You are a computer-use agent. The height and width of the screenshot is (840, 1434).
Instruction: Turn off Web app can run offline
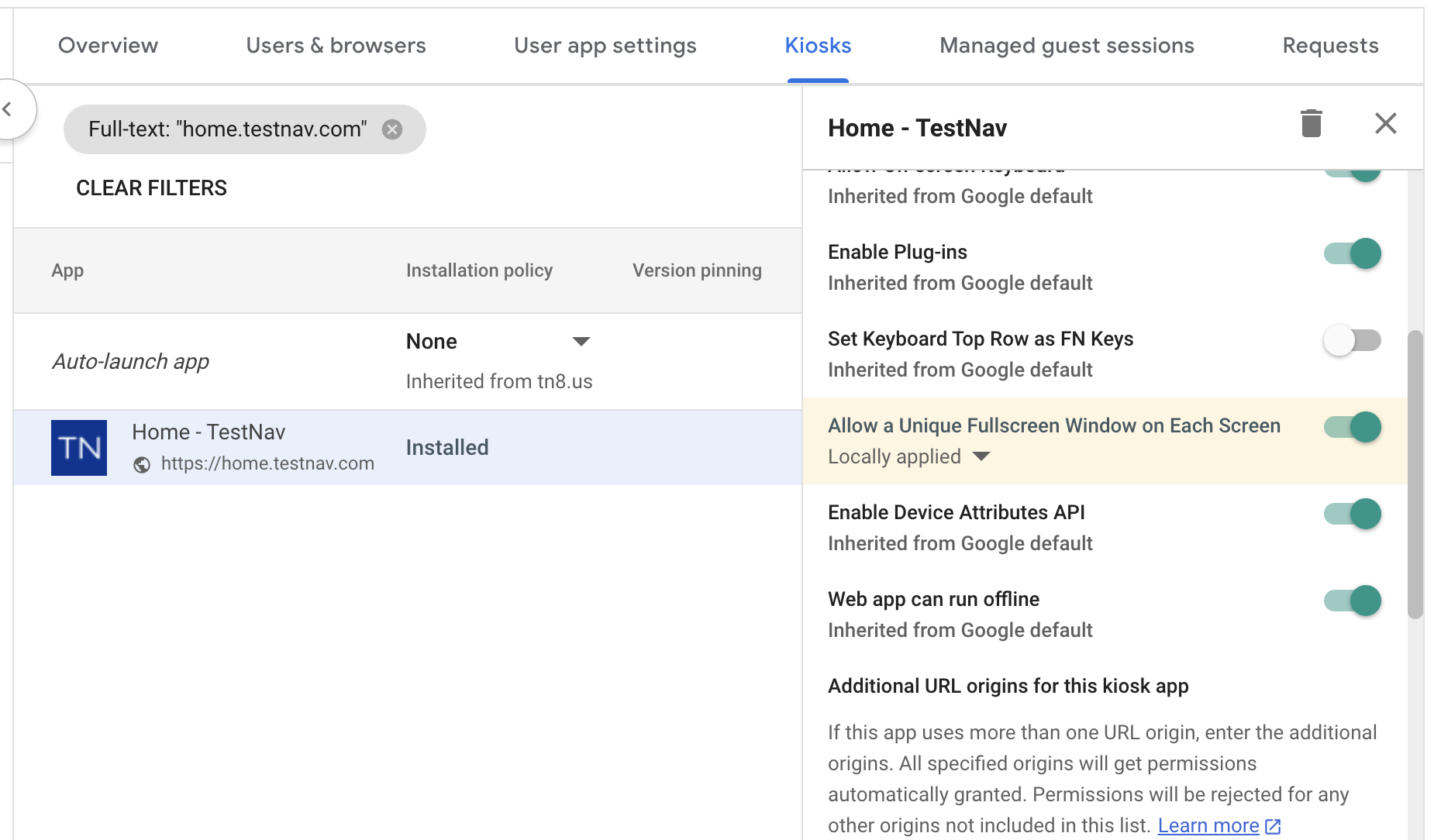(1352, 601)
